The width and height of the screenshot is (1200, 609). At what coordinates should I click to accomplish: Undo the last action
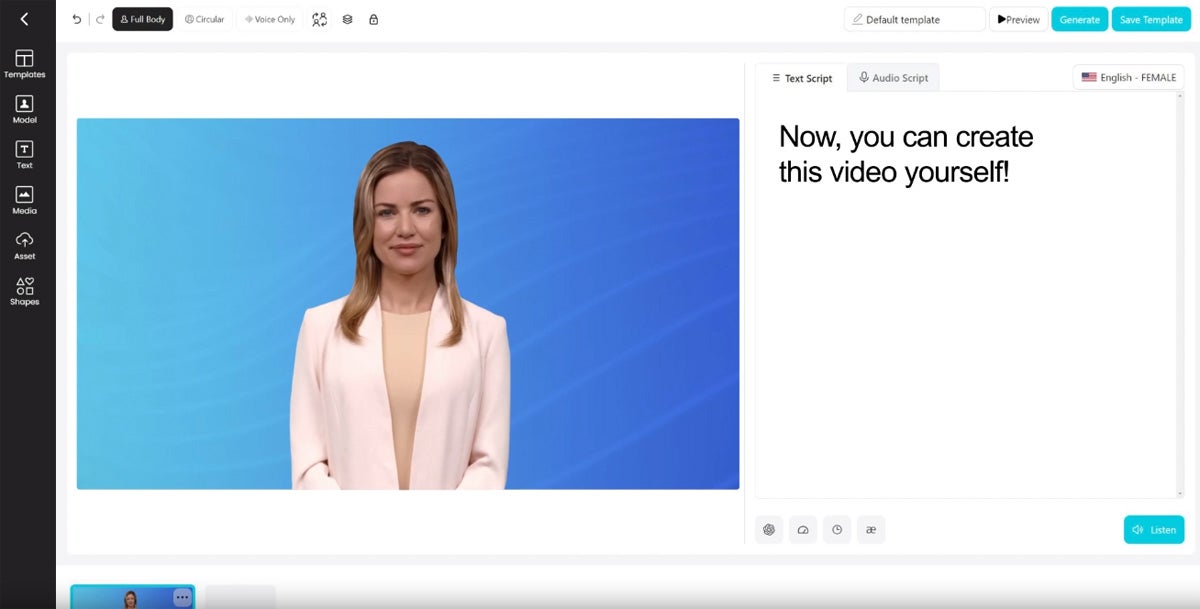pos(77,19)
